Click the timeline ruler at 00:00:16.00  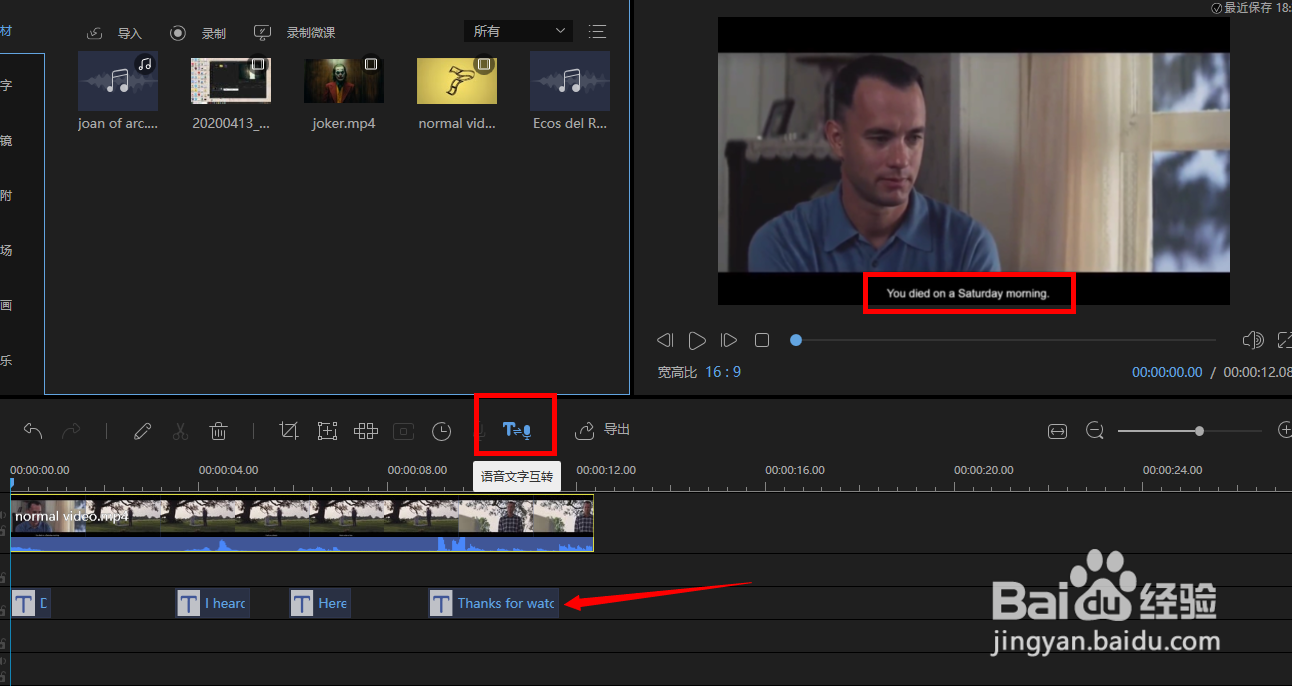[795, 470]
